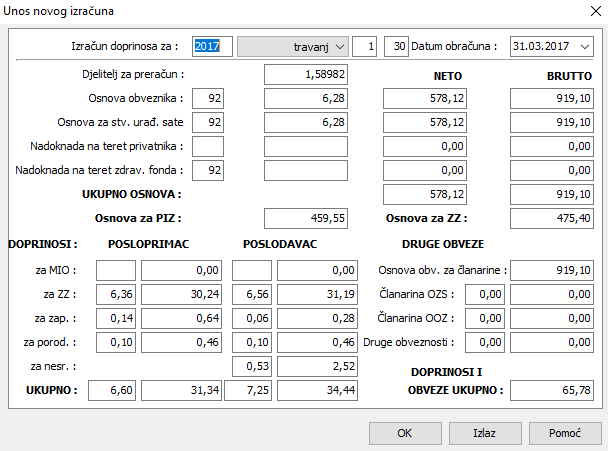Click the period end day field showing 30
The height and width of the screenshot is (451, 608).
click(398, 47)
